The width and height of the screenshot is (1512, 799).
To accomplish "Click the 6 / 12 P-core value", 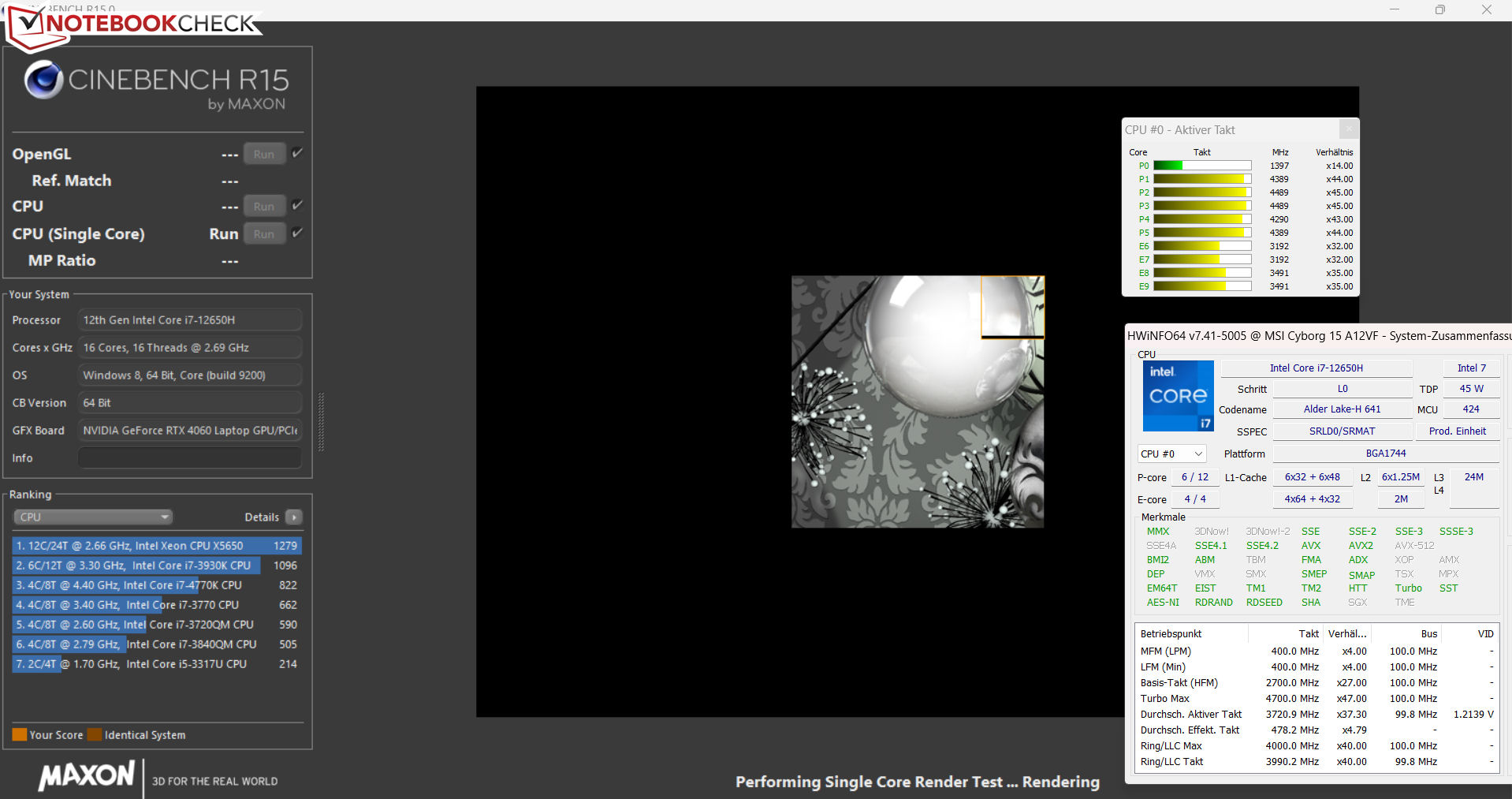I will 1194,477.
